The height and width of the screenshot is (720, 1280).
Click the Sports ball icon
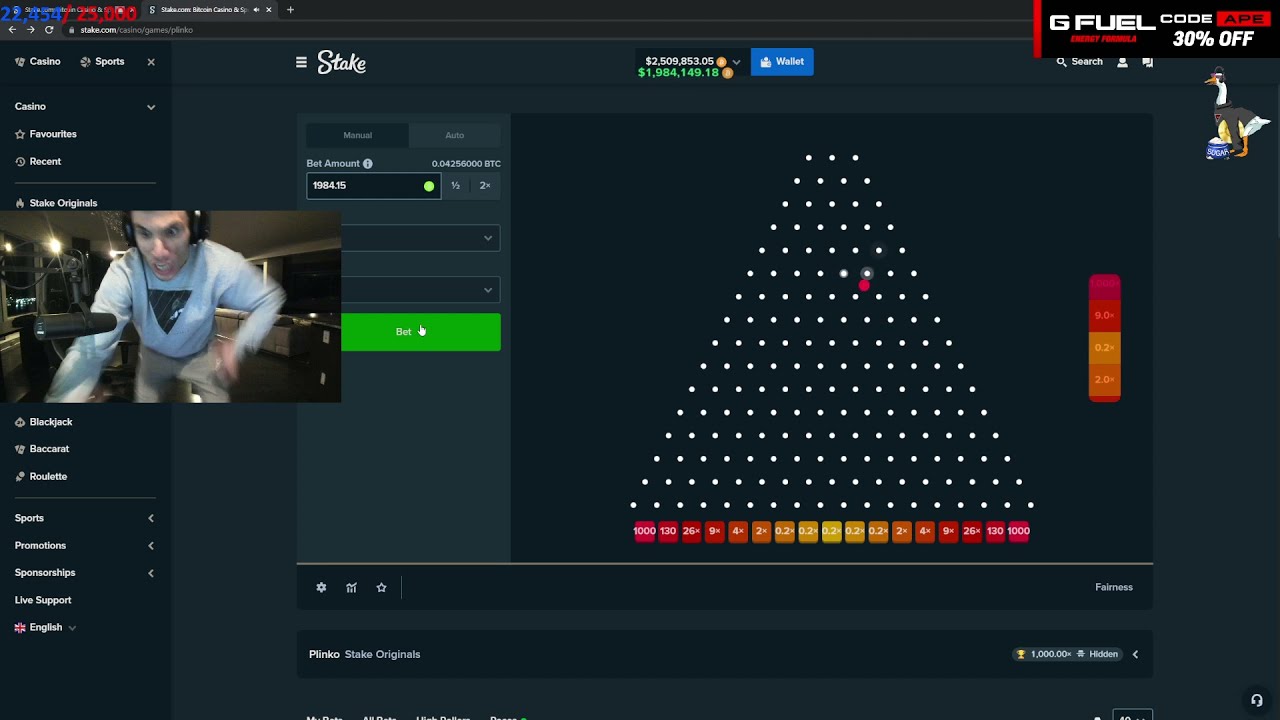click(x=86, y=62)
